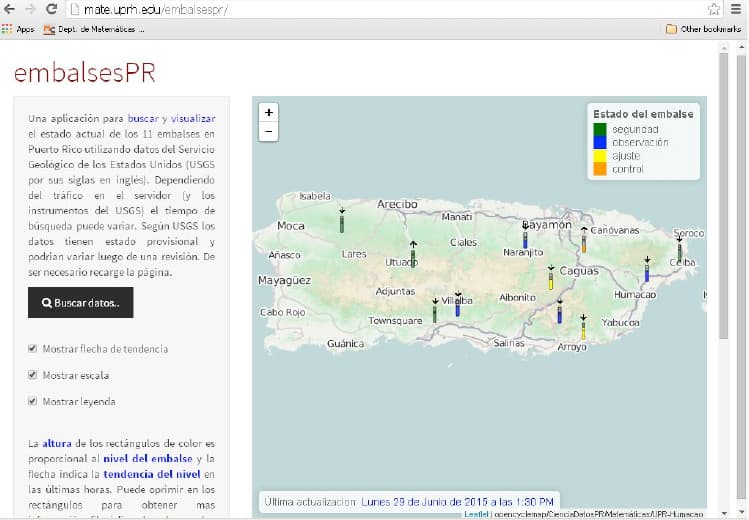
Task: Click the embalsesPR page title
Action: click(85, 73)
